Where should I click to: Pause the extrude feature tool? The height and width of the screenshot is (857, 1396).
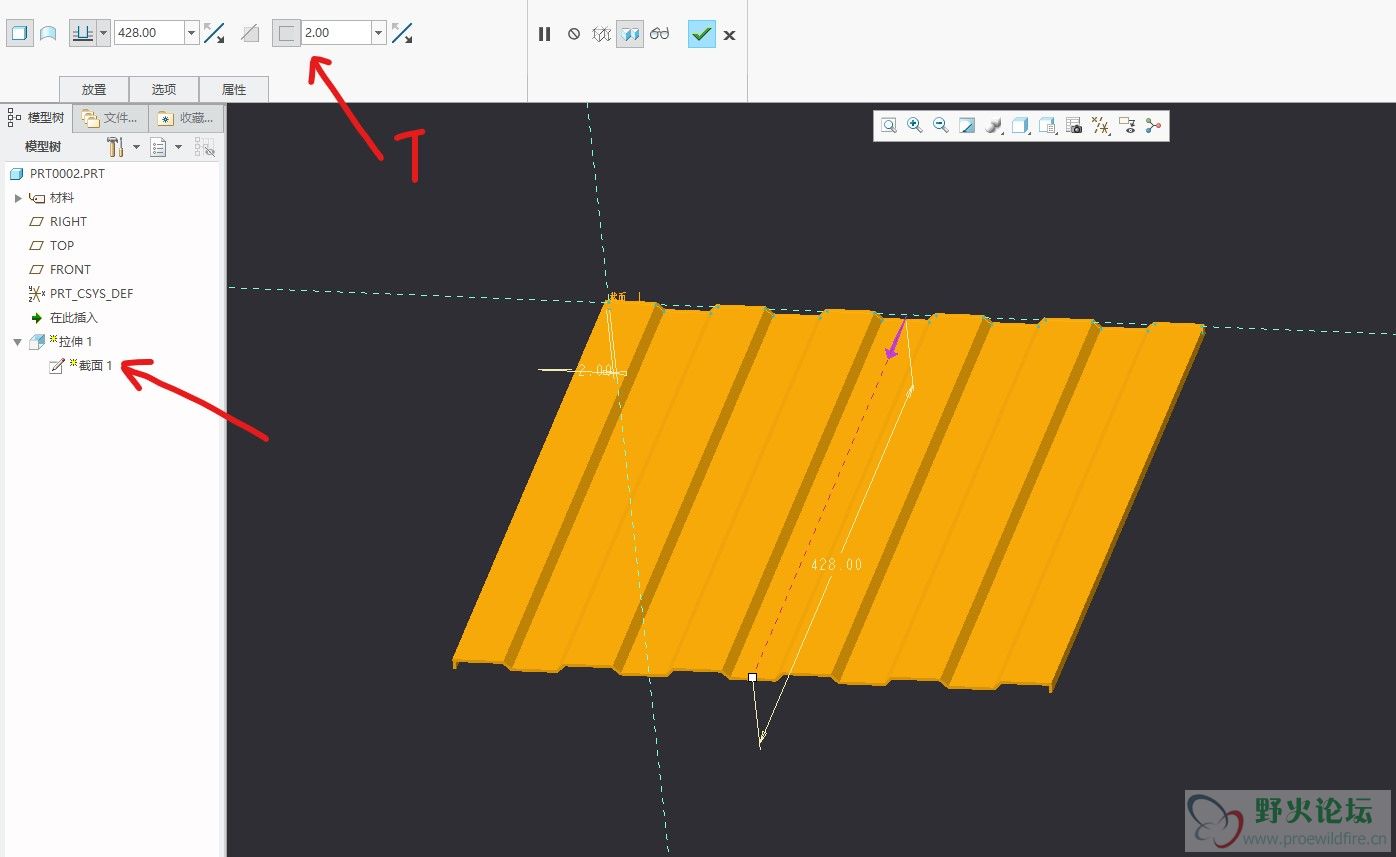[x=544, y=34]
